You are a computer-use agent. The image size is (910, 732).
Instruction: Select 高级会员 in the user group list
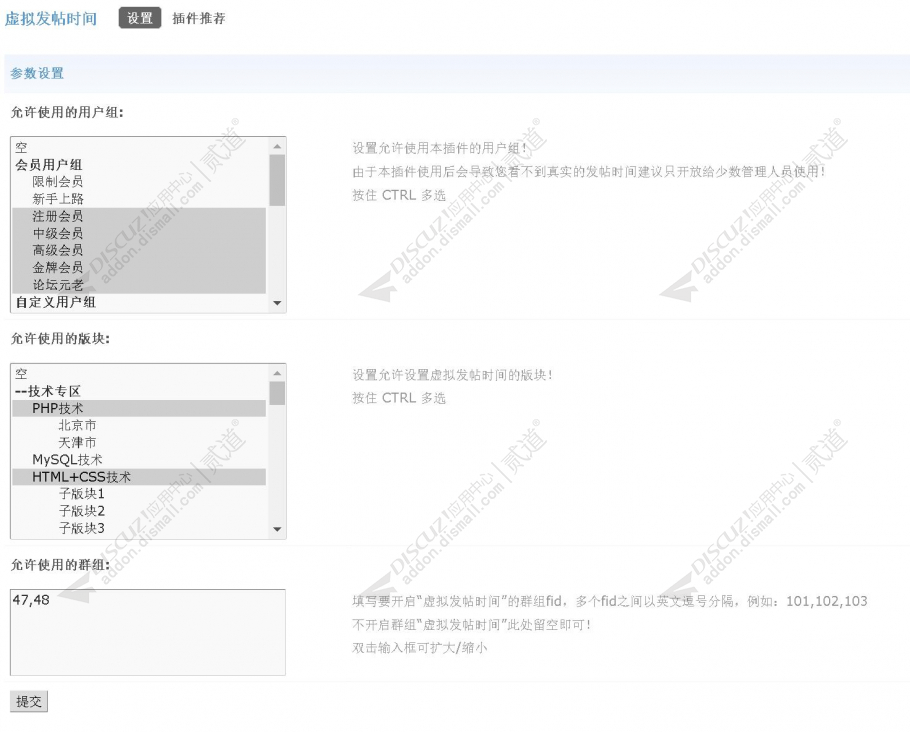tap(139, 250)
